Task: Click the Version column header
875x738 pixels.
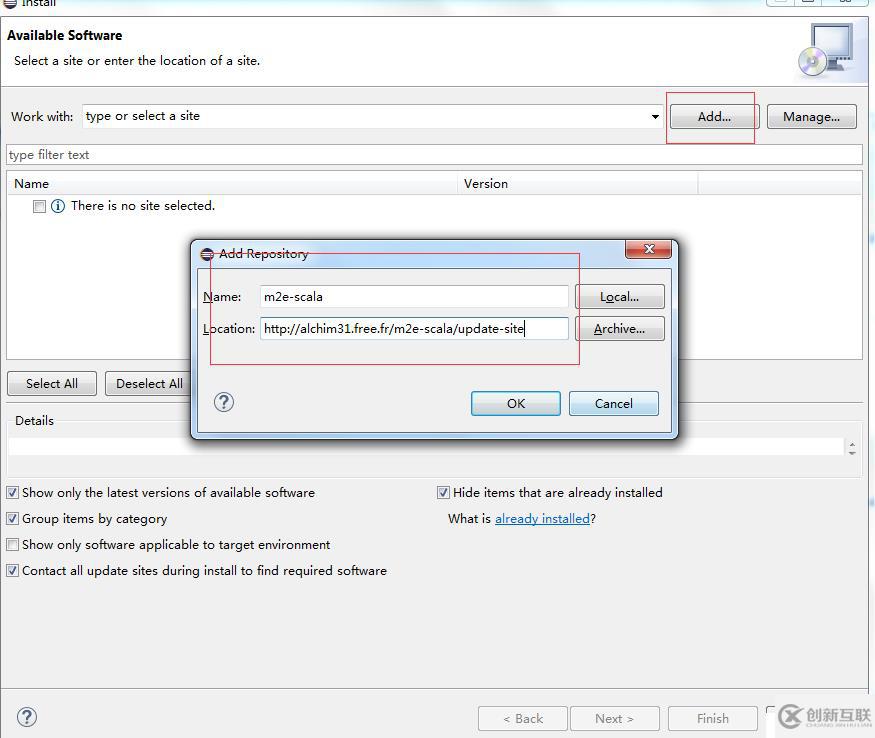Action: point(578,184)
